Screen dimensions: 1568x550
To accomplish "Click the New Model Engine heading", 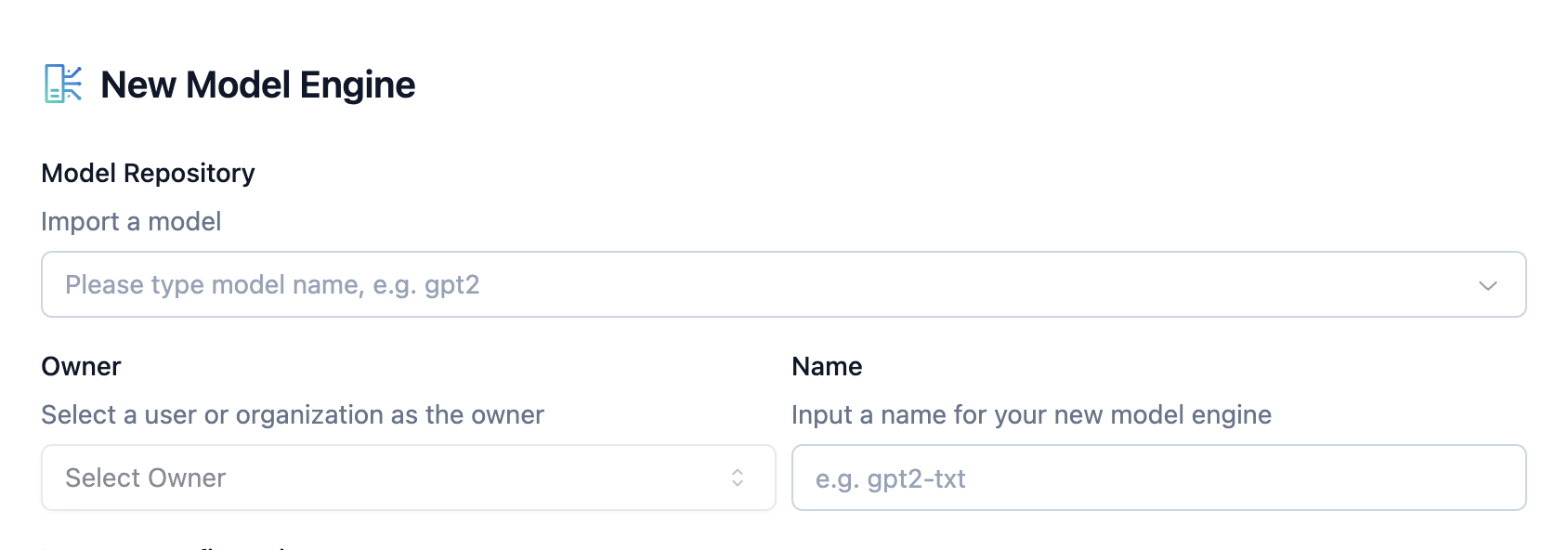I will click(257, 85).
